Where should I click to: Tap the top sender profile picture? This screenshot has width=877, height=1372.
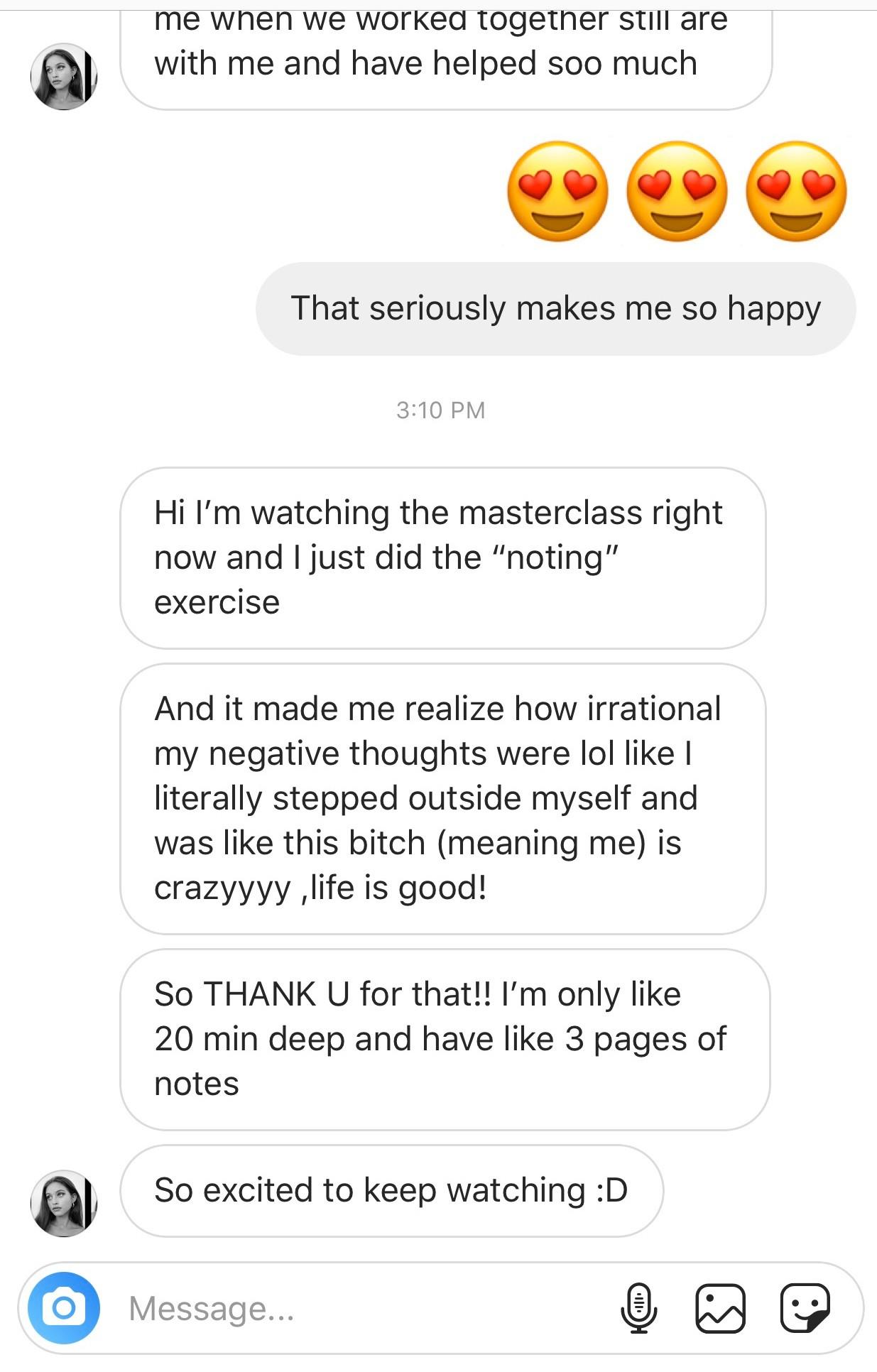(64, 77)
